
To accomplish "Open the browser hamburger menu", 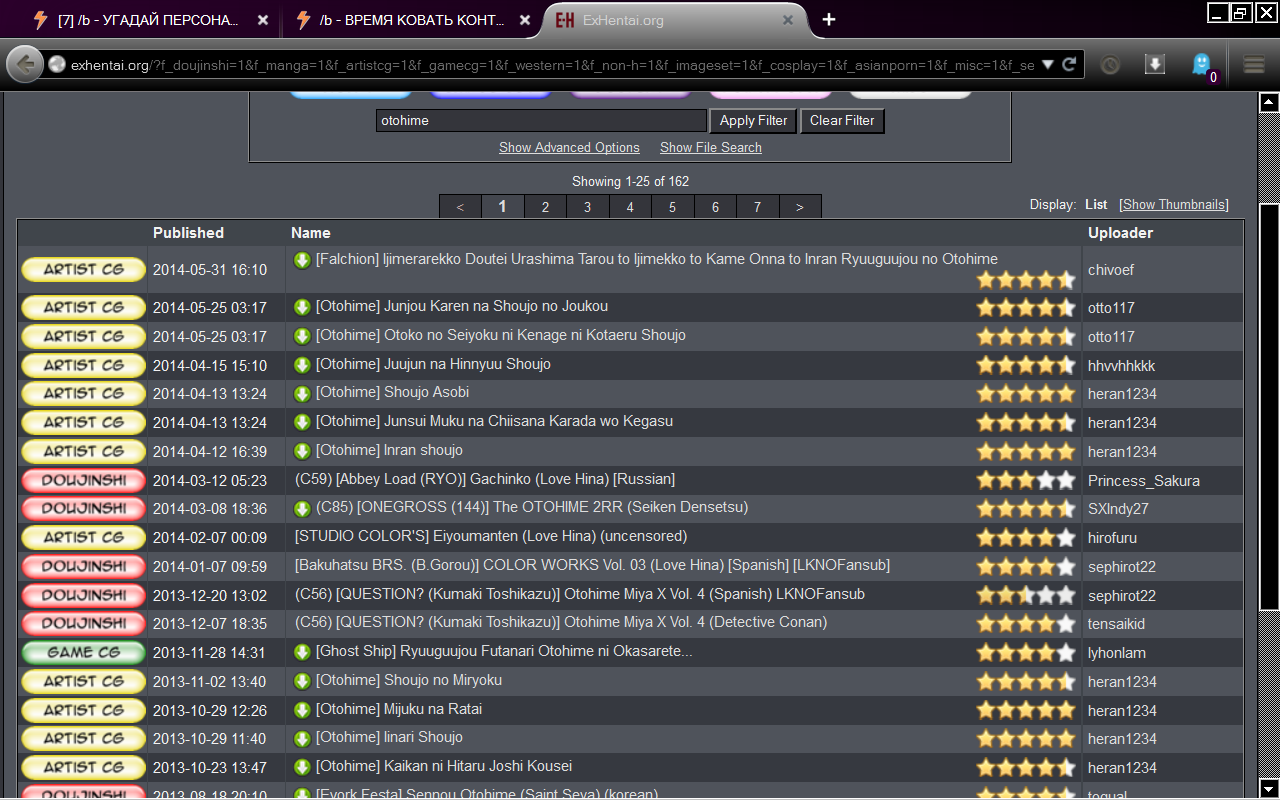I will click(1254, 65).
